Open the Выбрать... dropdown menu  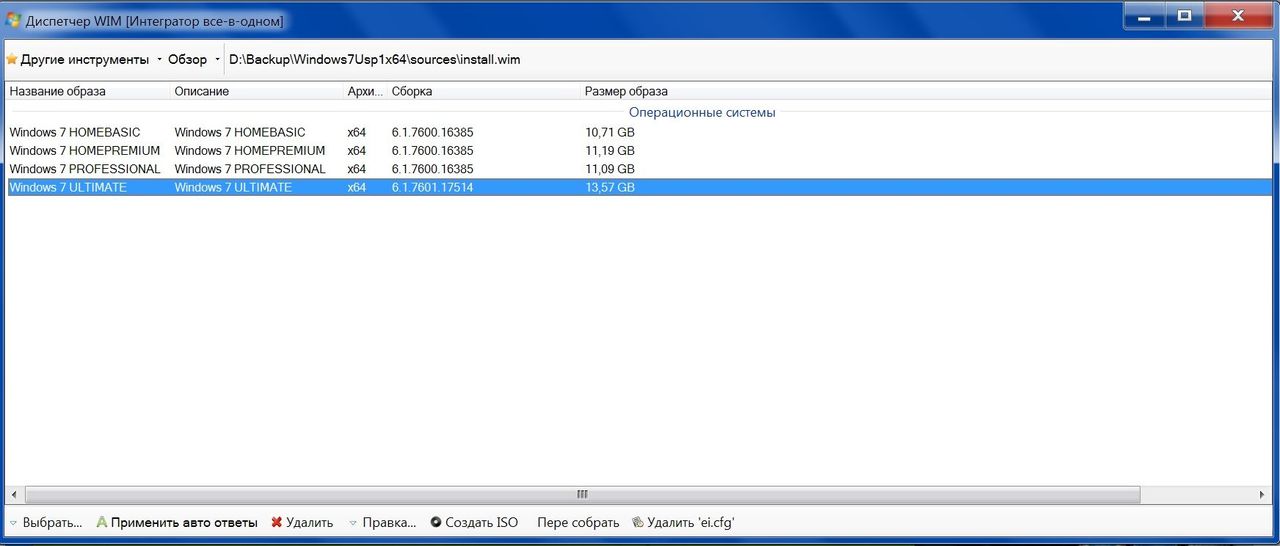pyautogui.click(x=47, y=523)
